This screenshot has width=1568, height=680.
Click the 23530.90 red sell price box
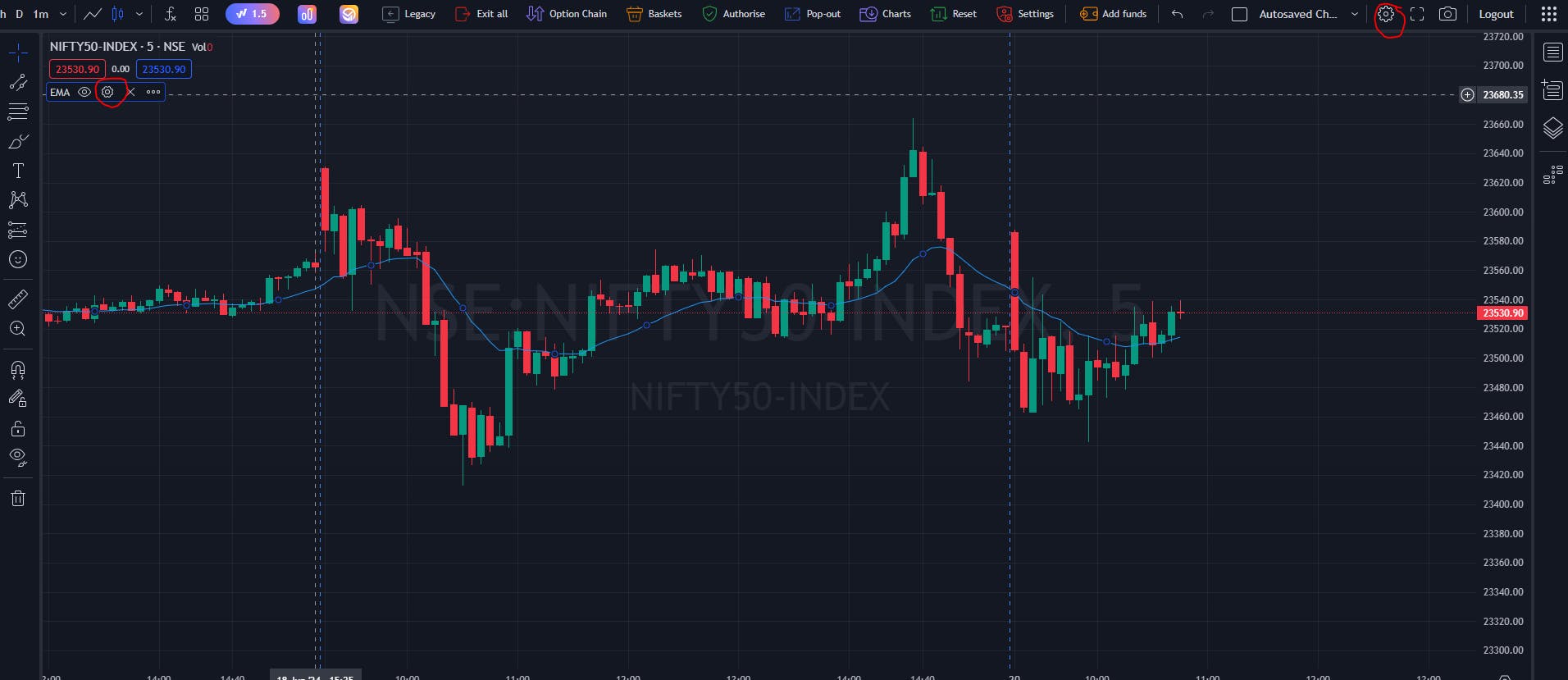tap(77, 69)
